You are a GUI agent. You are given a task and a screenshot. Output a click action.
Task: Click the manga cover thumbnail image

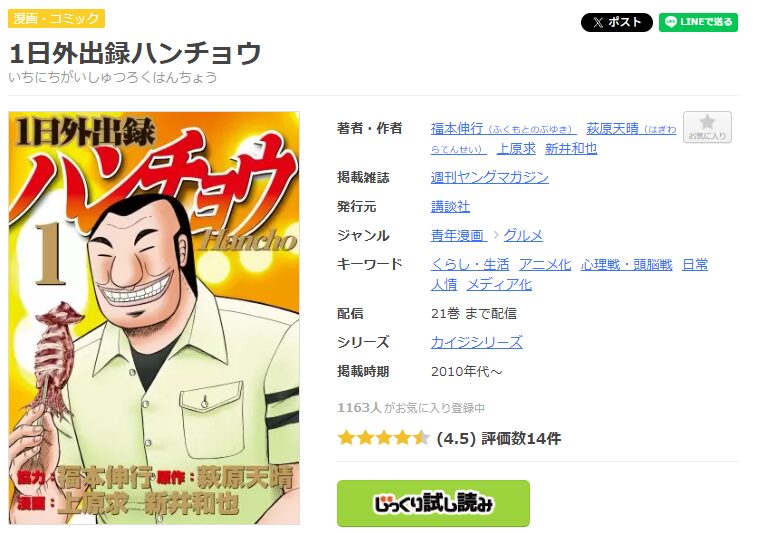click(x=154, y=318)
